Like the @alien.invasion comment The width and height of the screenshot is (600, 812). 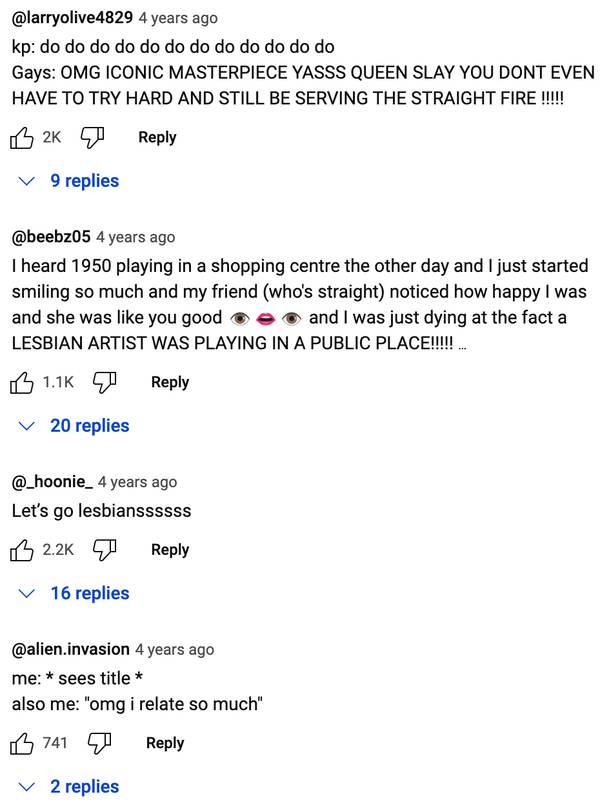21,744
